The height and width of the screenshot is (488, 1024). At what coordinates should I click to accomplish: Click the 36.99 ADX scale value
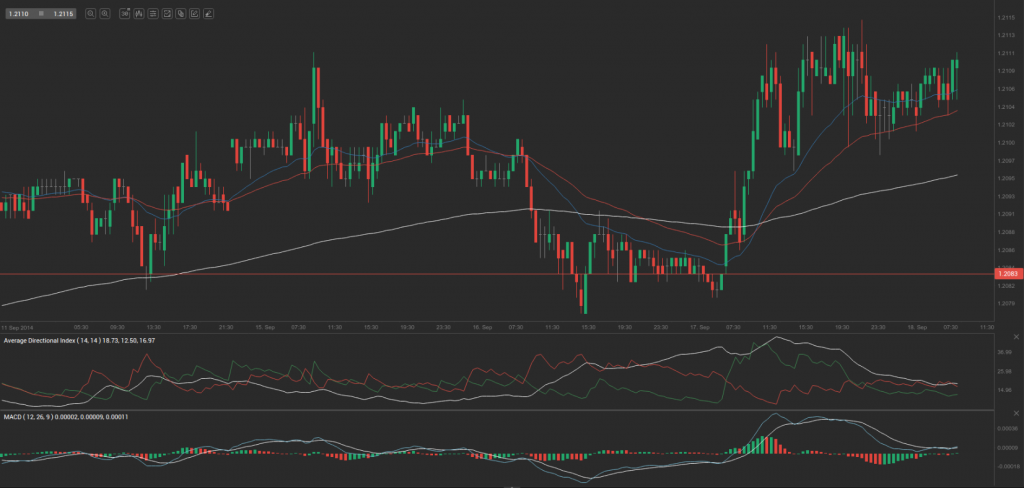pos(1004,352)
